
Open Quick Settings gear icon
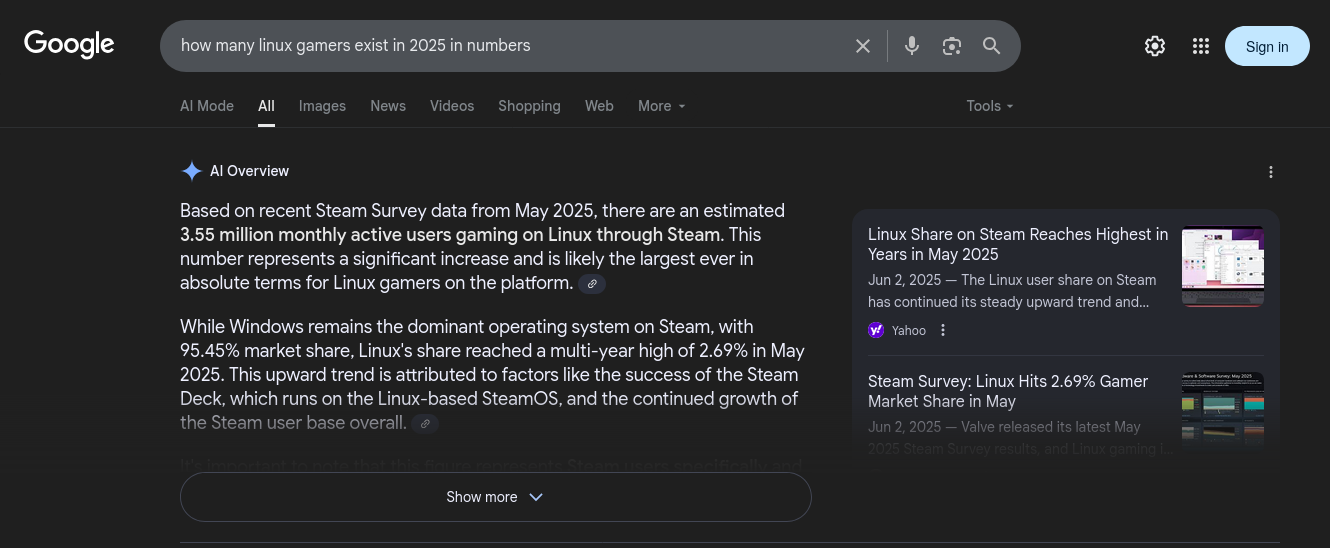[x=1155, y=46]
